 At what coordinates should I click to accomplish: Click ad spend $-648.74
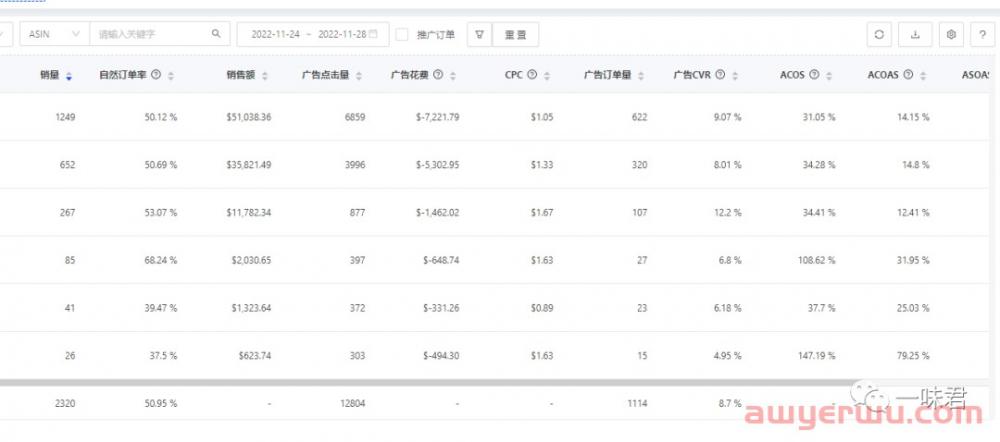coord(441,260)
